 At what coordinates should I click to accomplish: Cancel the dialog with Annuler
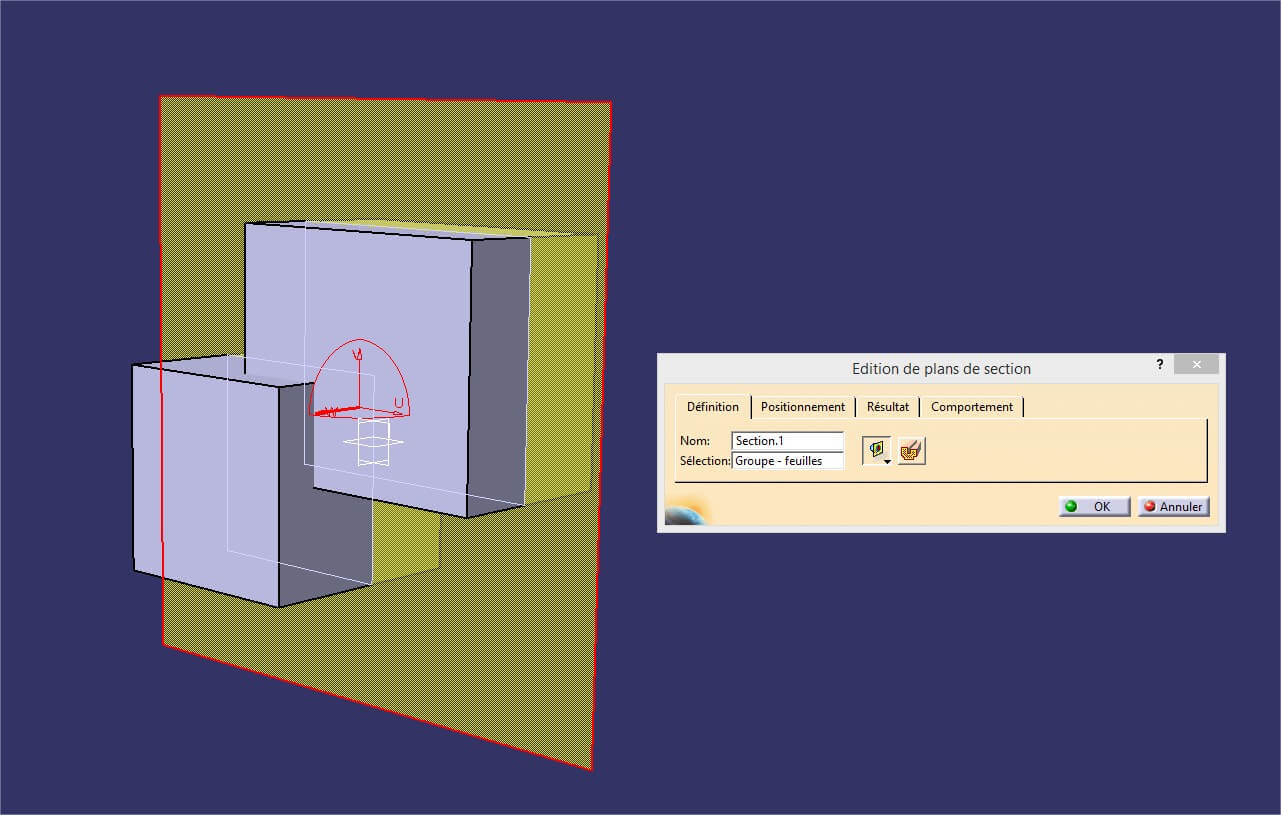point(1172,506)
